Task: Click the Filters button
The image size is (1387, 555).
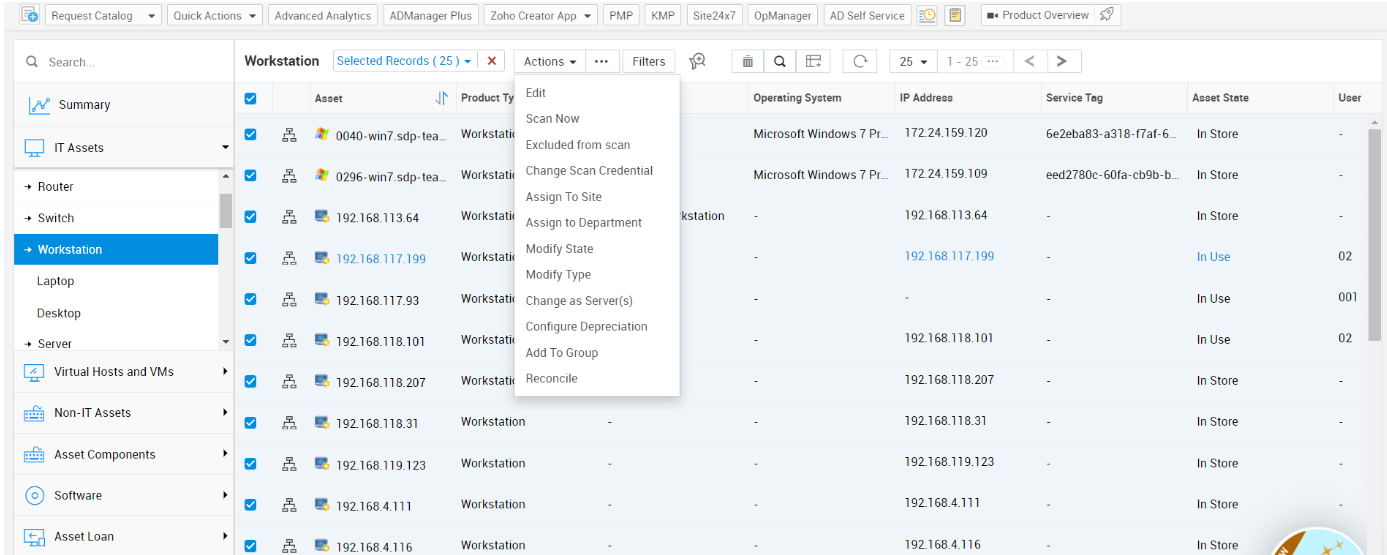Action: point(648,62)
